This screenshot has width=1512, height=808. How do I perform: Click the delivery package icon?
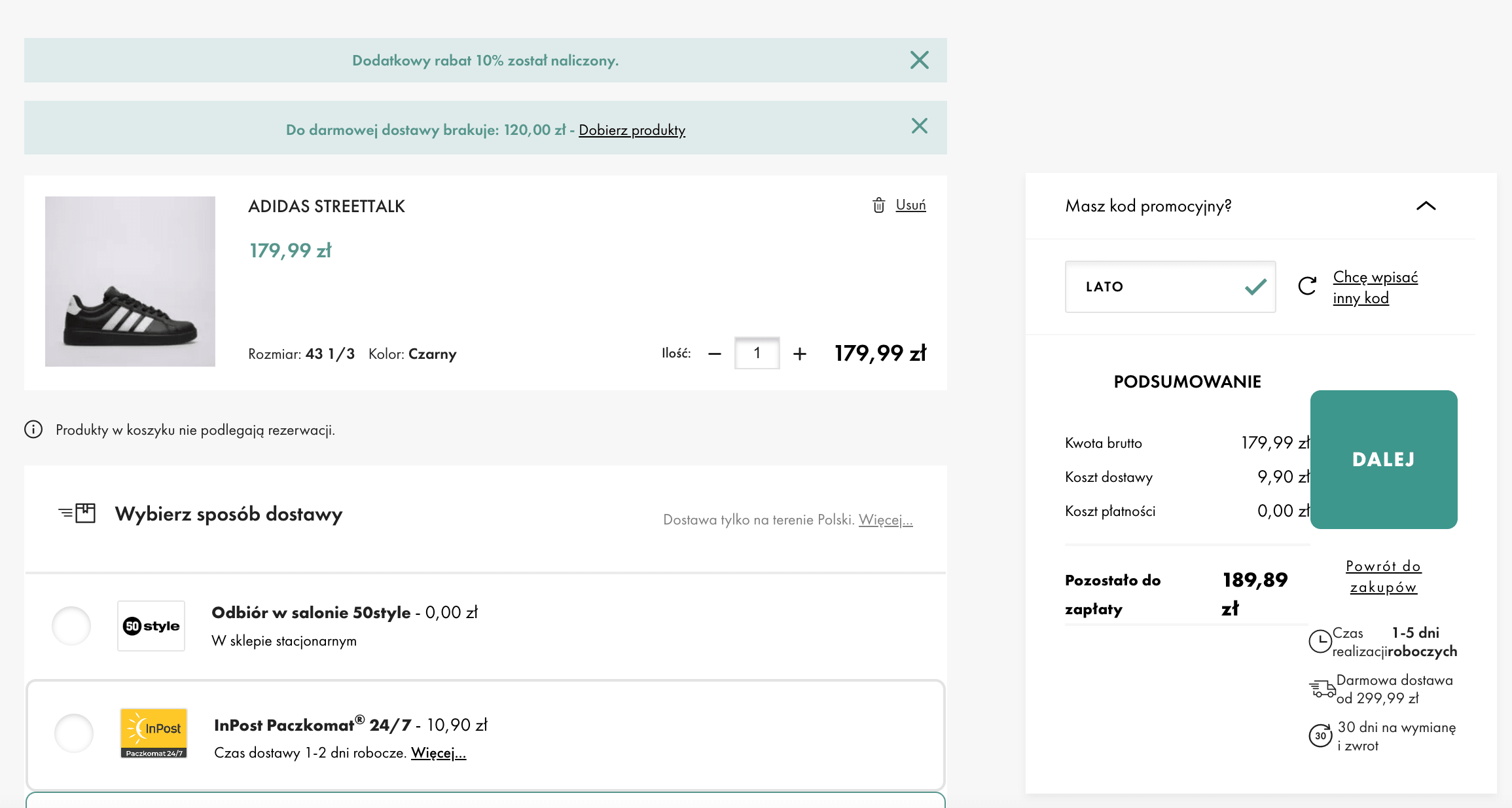pyautogui.click(x=77, y=513)
